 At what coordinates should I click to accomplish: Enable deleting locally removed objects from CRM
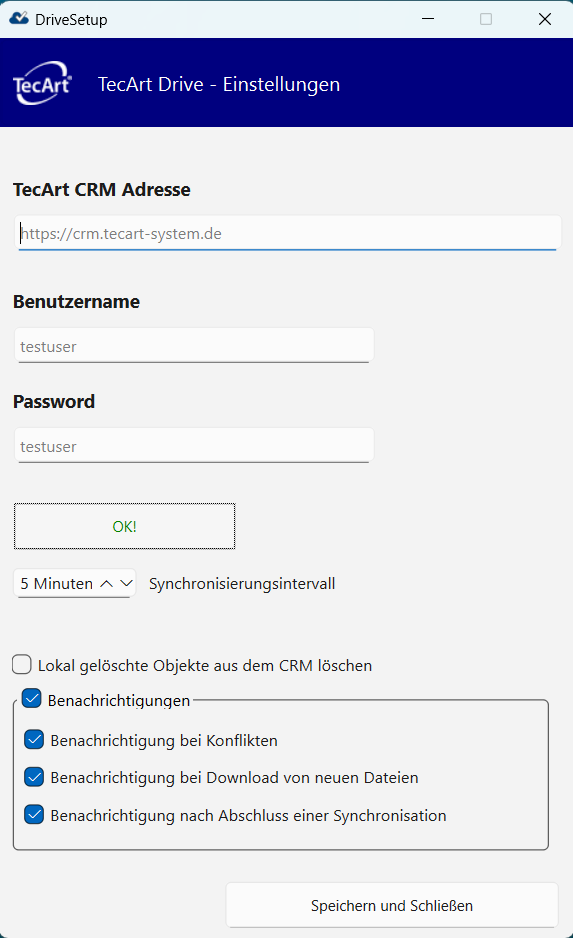click(22, 665)
